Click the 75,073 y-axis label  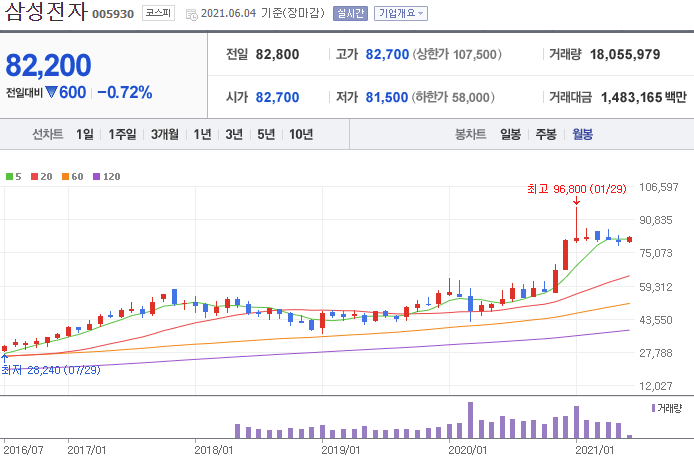[655, 253]
